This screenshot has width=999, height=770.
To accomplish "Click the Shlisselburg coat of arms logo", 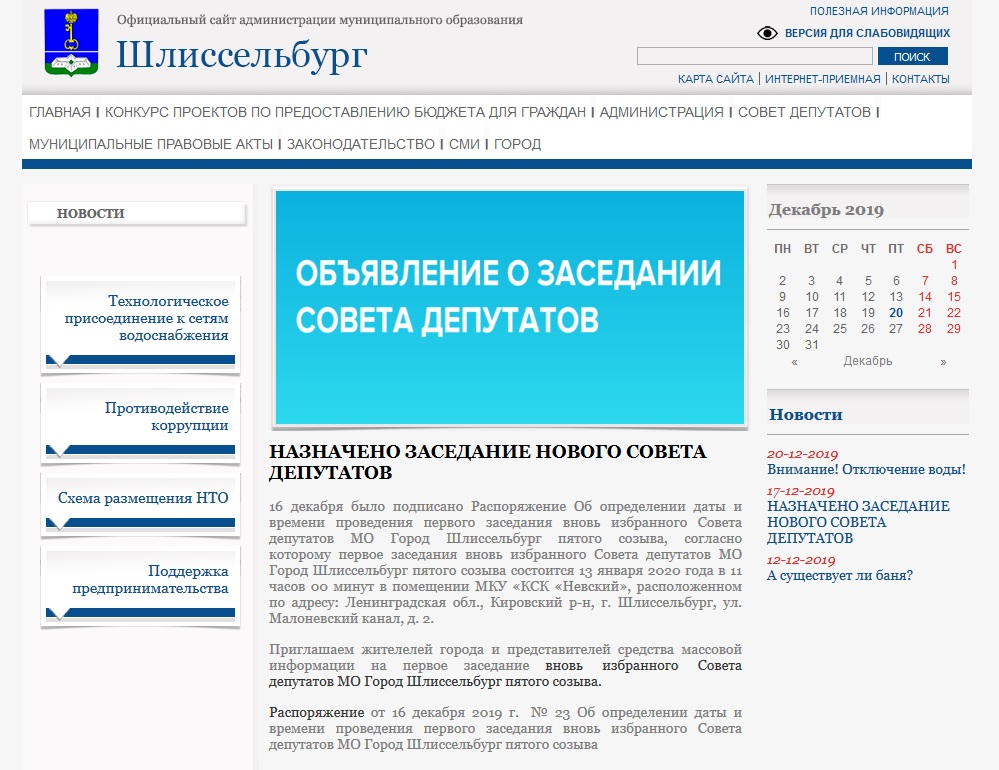I will coord(71,43).
